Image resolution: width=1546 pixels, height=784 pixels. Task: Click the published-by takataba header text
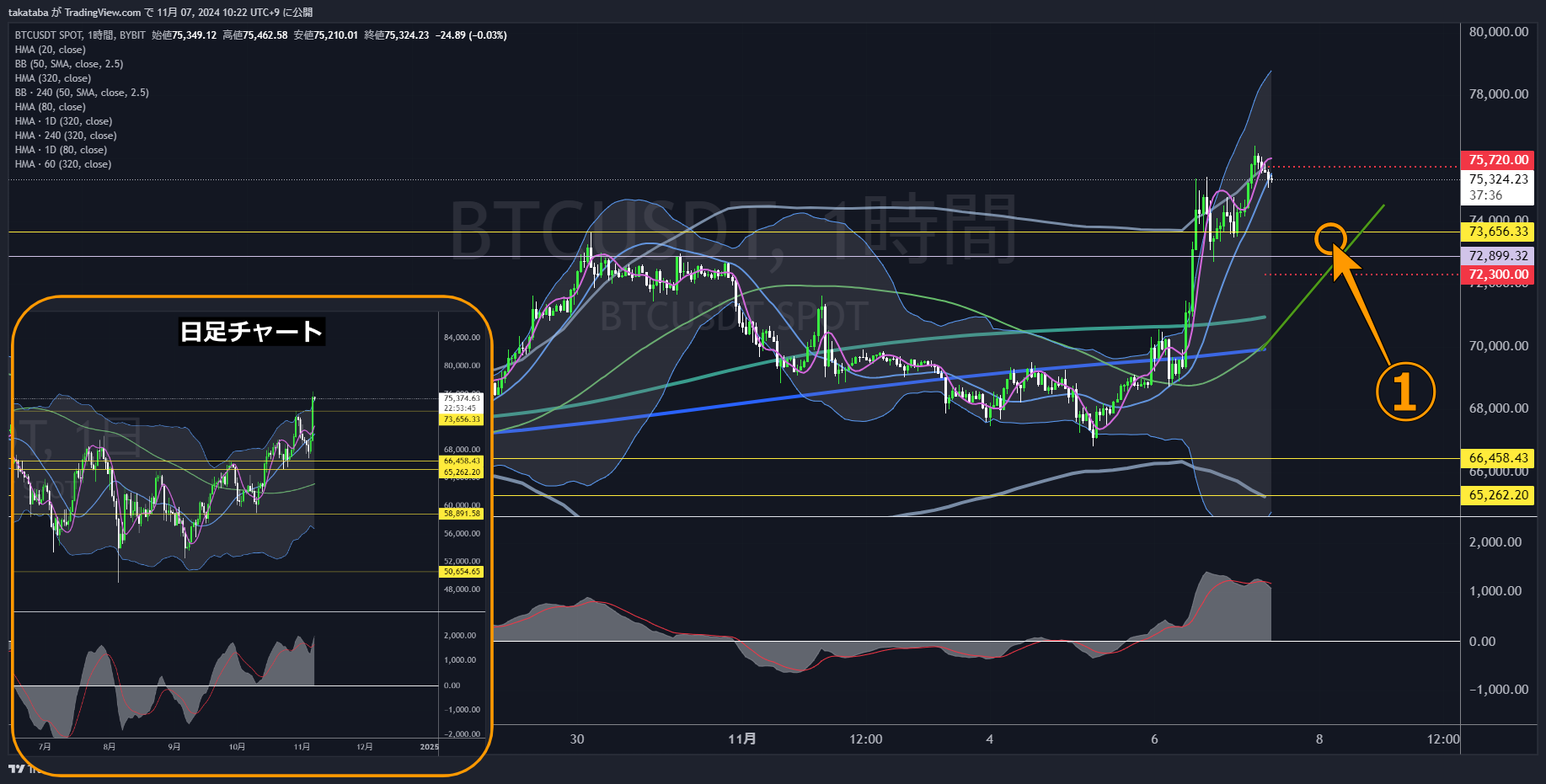pos(160,13)
